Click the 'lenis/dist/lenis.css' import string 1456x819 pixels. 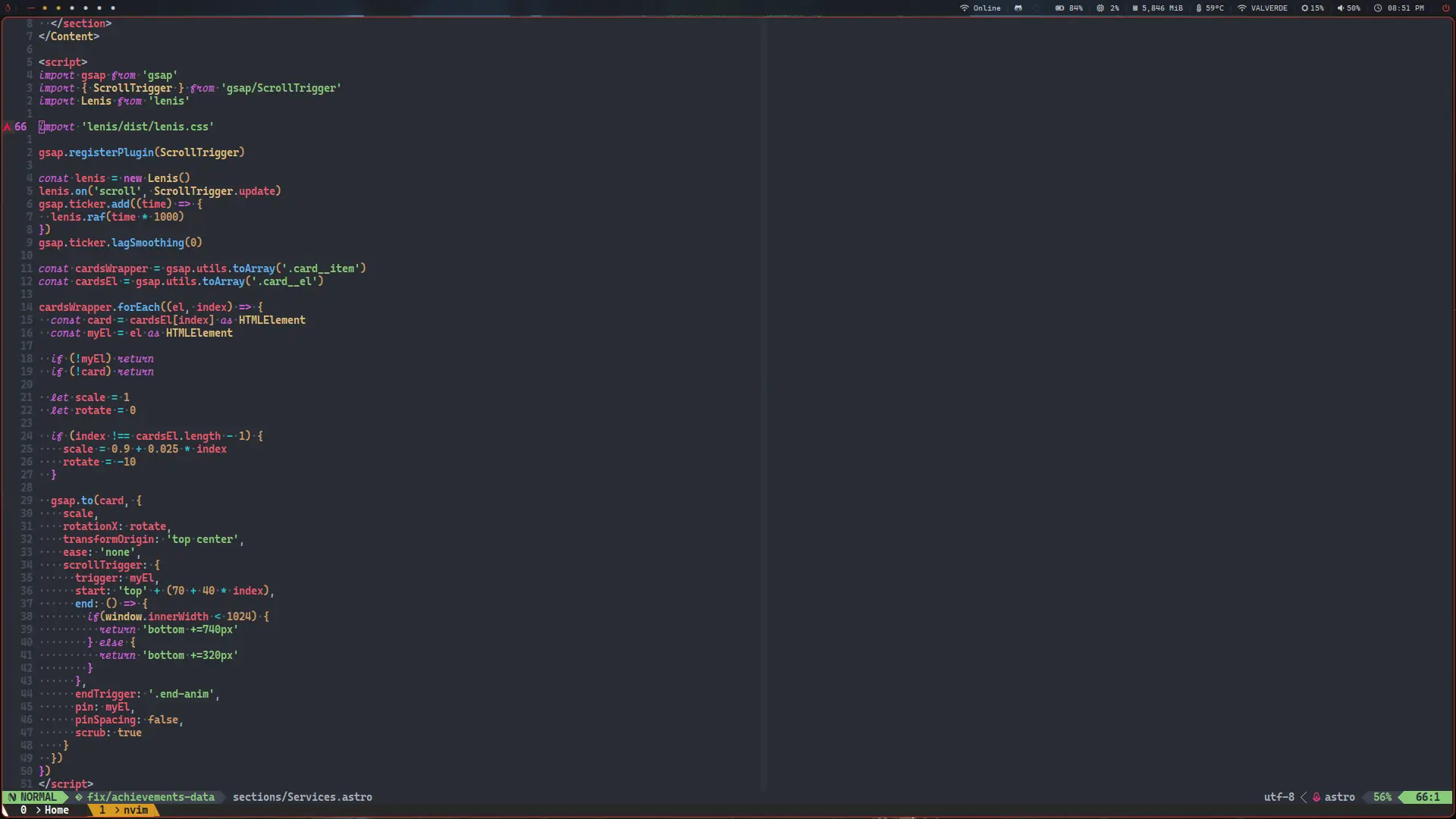tap(148, 127)
